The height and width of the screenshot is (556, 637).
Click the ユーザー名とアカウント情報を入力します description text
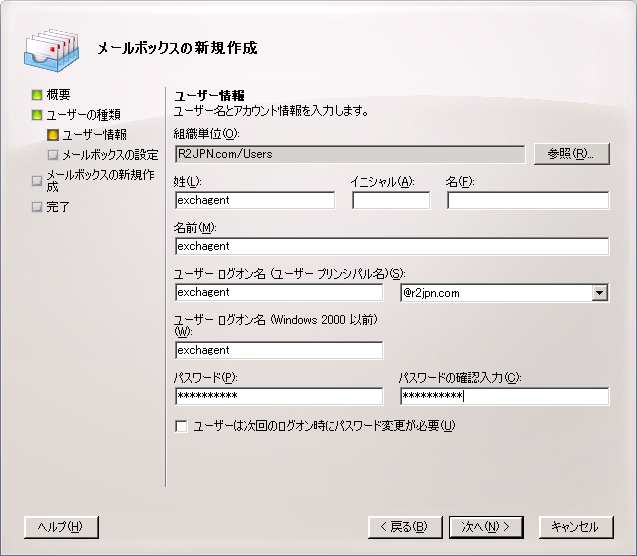click(x=271, y=110)
